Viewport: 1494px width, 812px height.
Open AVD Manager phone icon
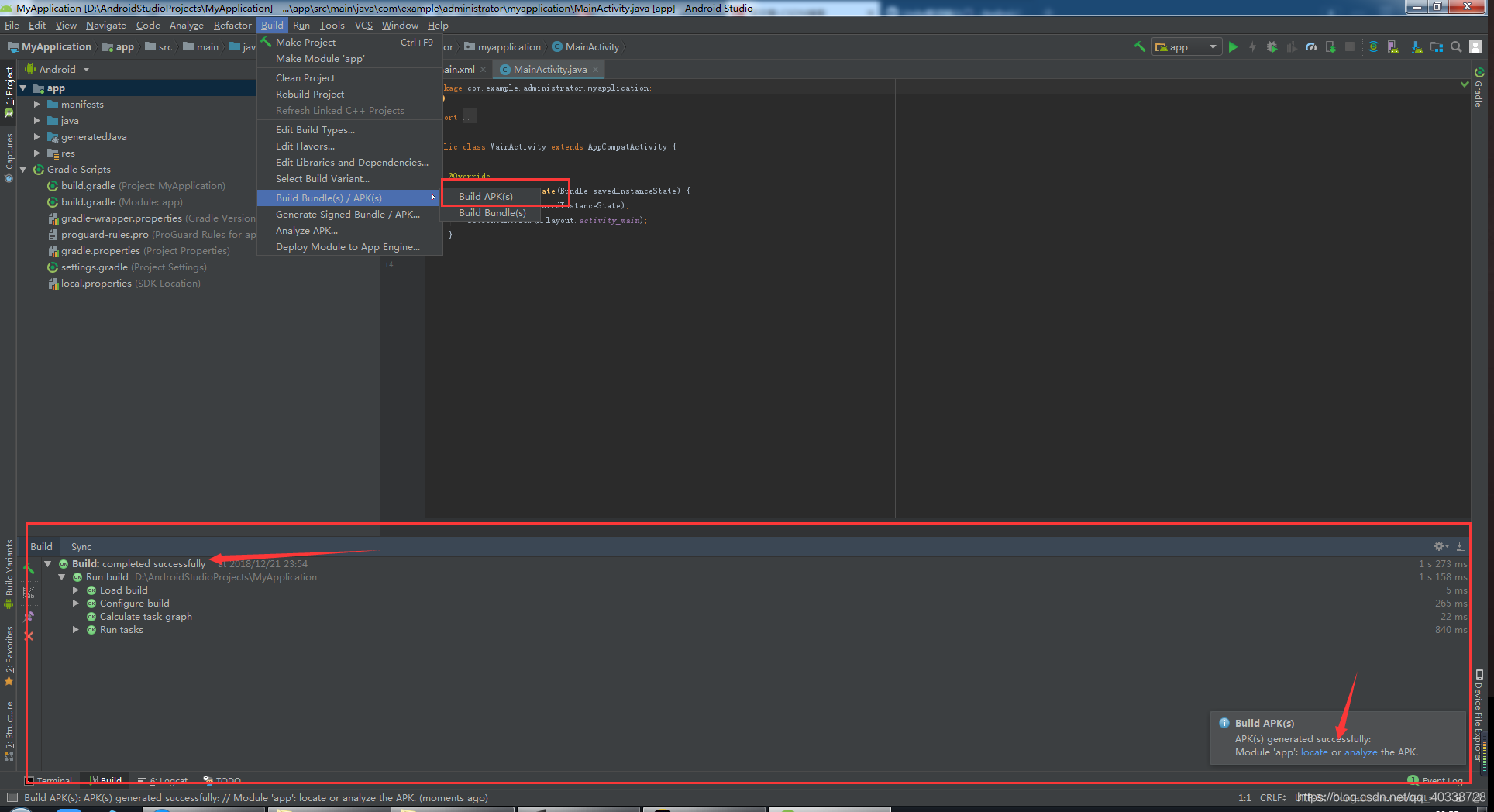(x=1392, y=47)
